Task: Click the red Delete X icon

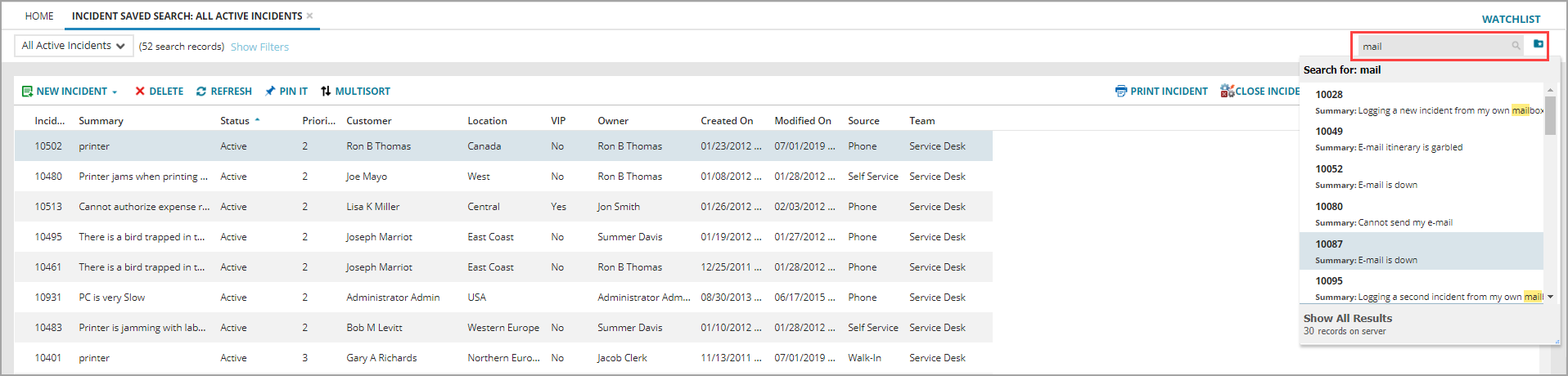Action: 140,92
